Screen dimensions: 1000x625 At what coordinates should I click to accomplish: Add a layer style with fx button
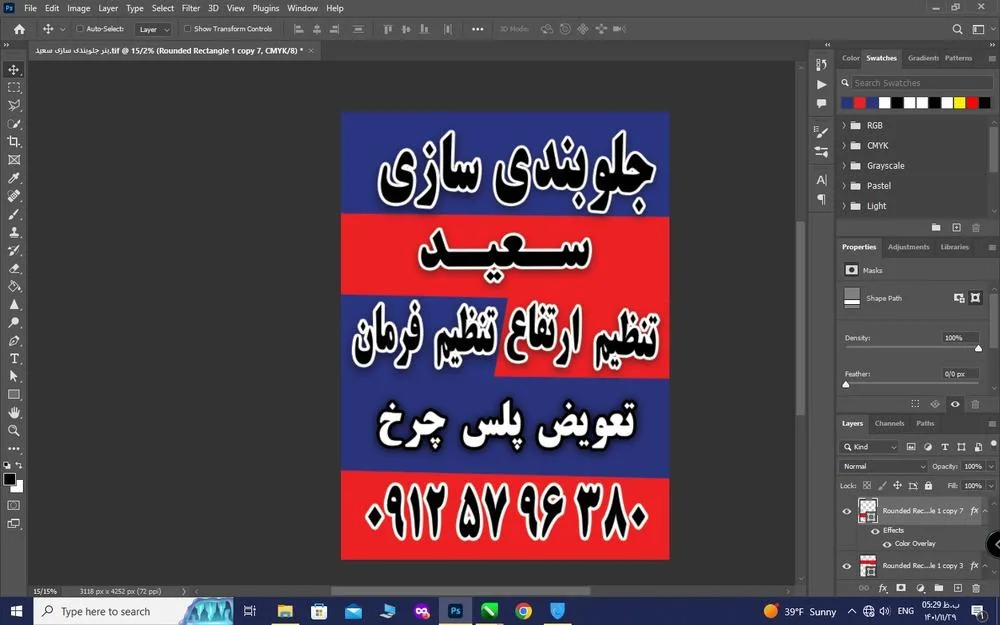click(x=883, y=588)
